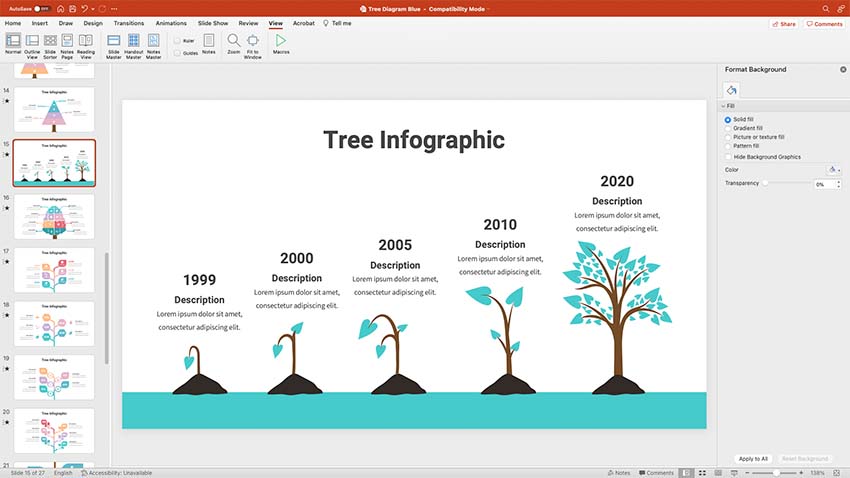Select the Fill paint bucket tab
The image size is (850, 478).
[732, 91]
